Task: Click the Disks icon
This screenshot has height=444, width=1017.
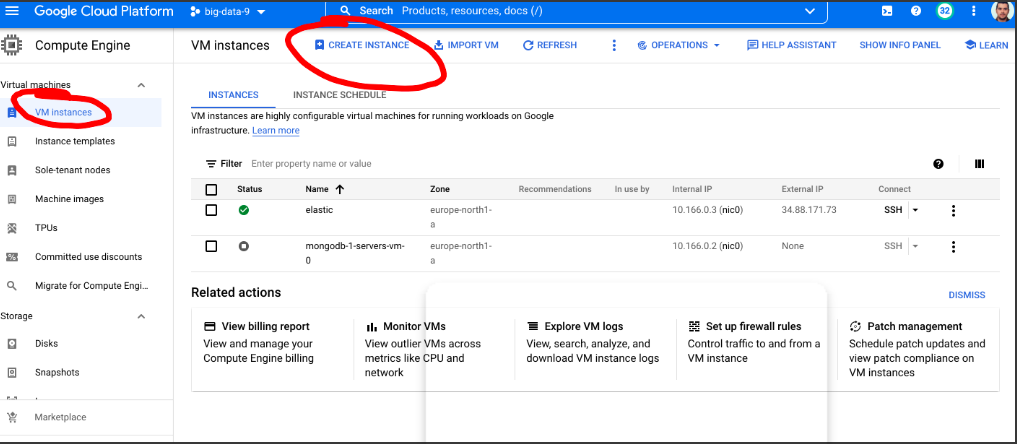Action: [12, 344]
